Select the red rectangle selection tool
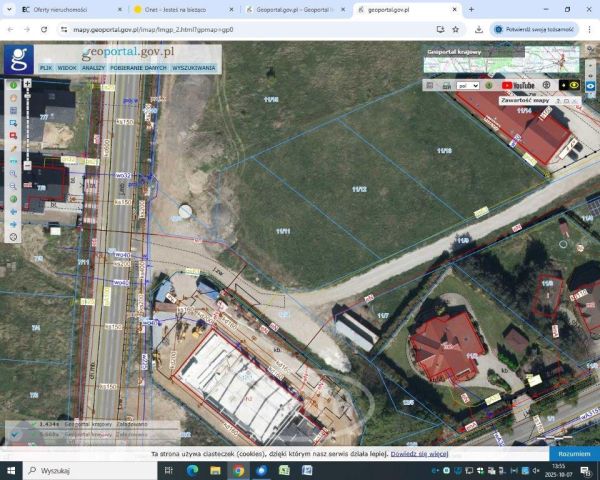Image resolution: width=600 pixels, height=480 pixels. [13, 136]
